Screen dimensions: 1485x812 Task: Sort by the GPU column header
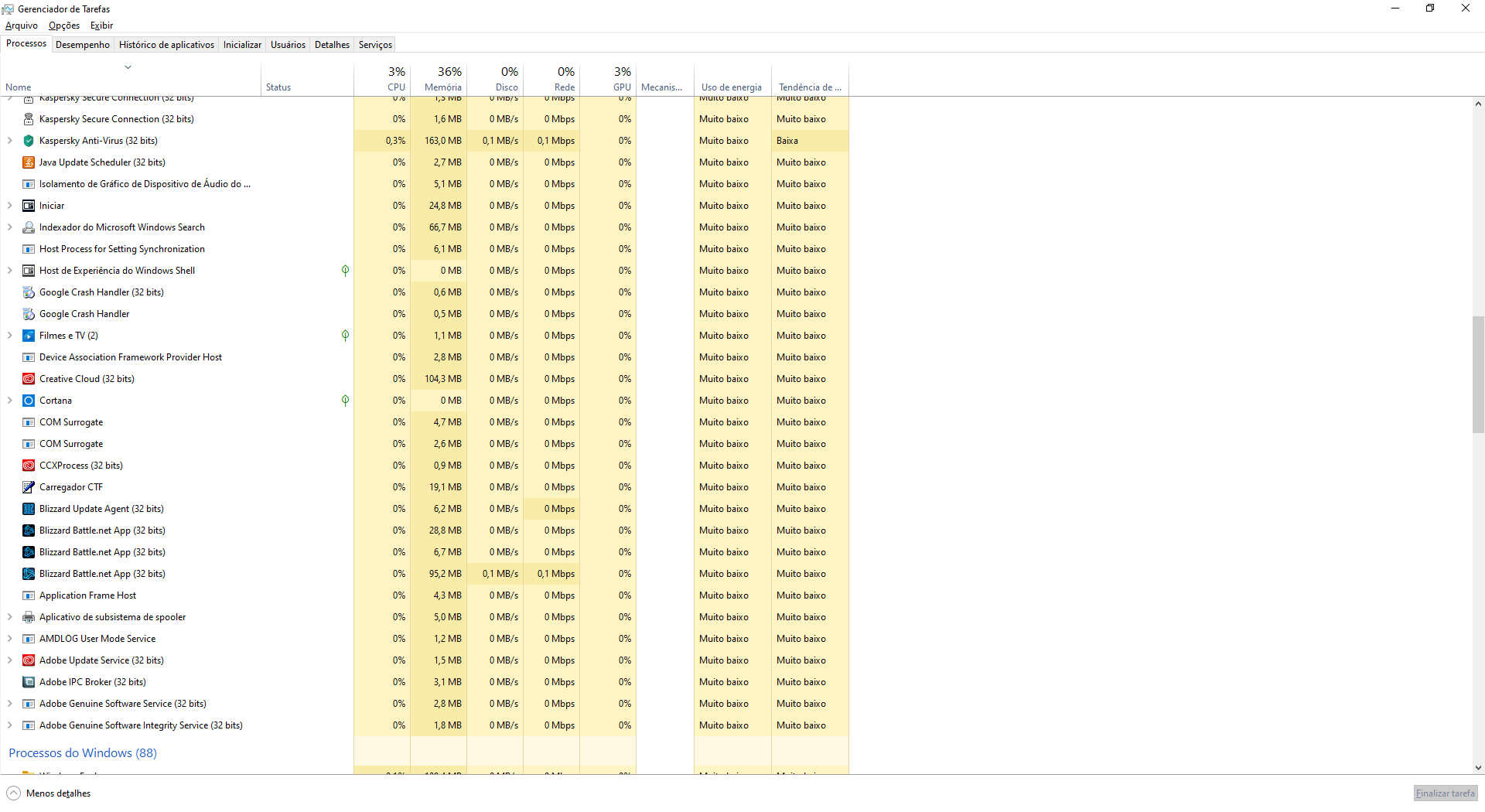click(608, 80)
